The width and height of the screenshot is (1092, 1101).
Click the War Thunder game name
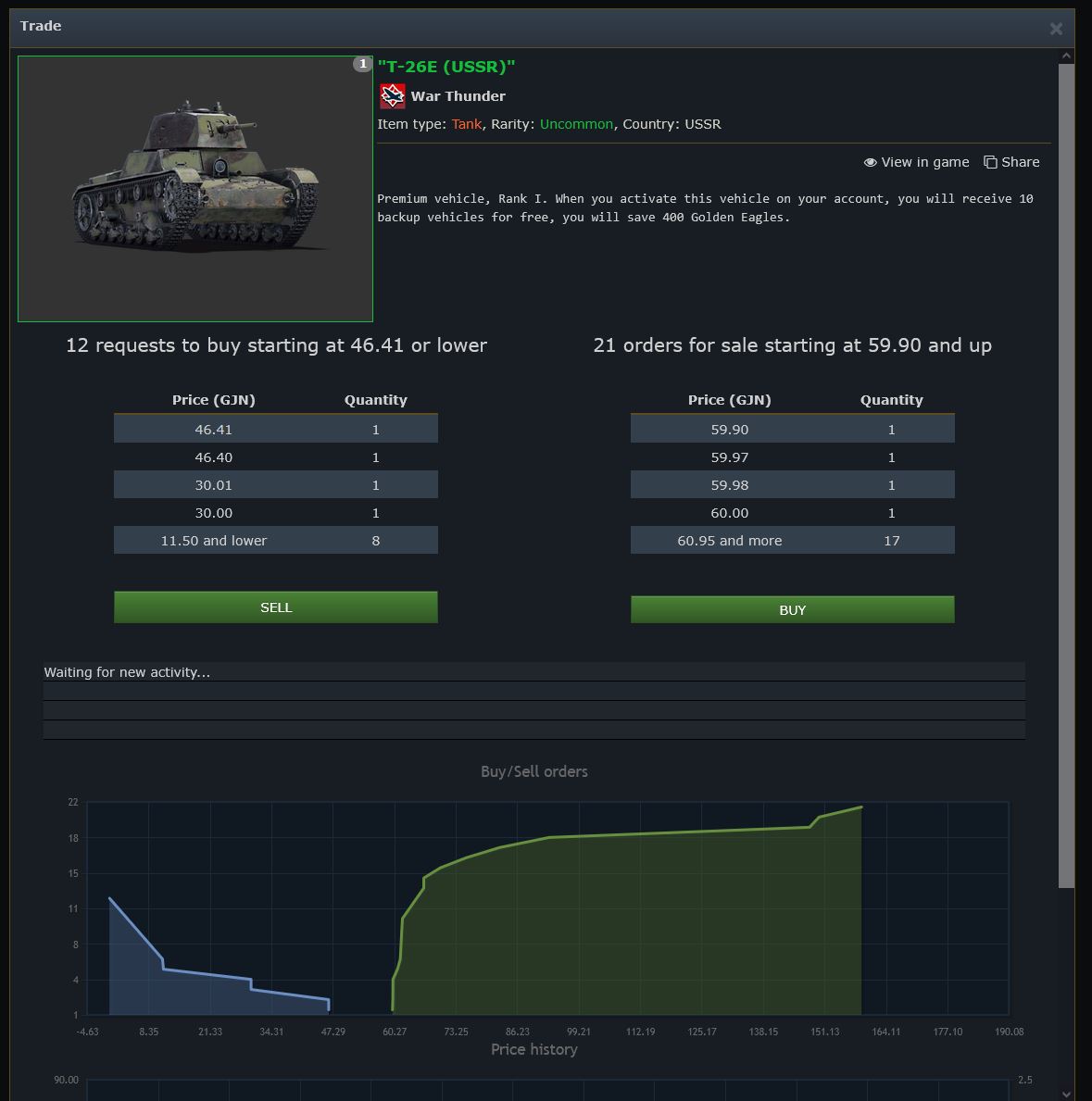tap(458, 96)
